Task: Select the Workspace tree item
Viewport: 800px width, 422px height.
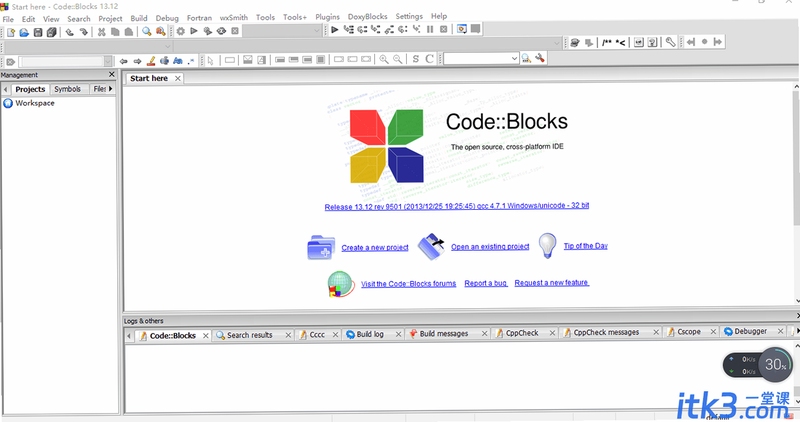Action: 35,103
